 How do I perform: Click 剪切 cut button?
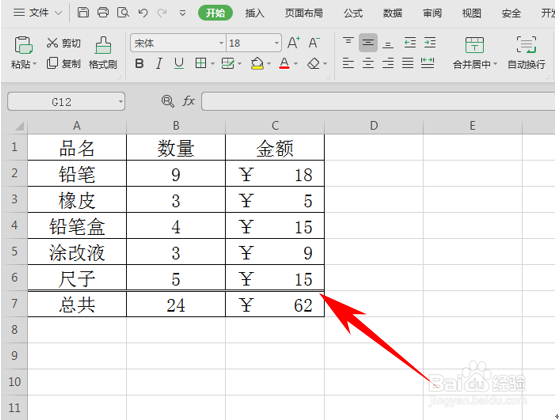click(63, 43)
